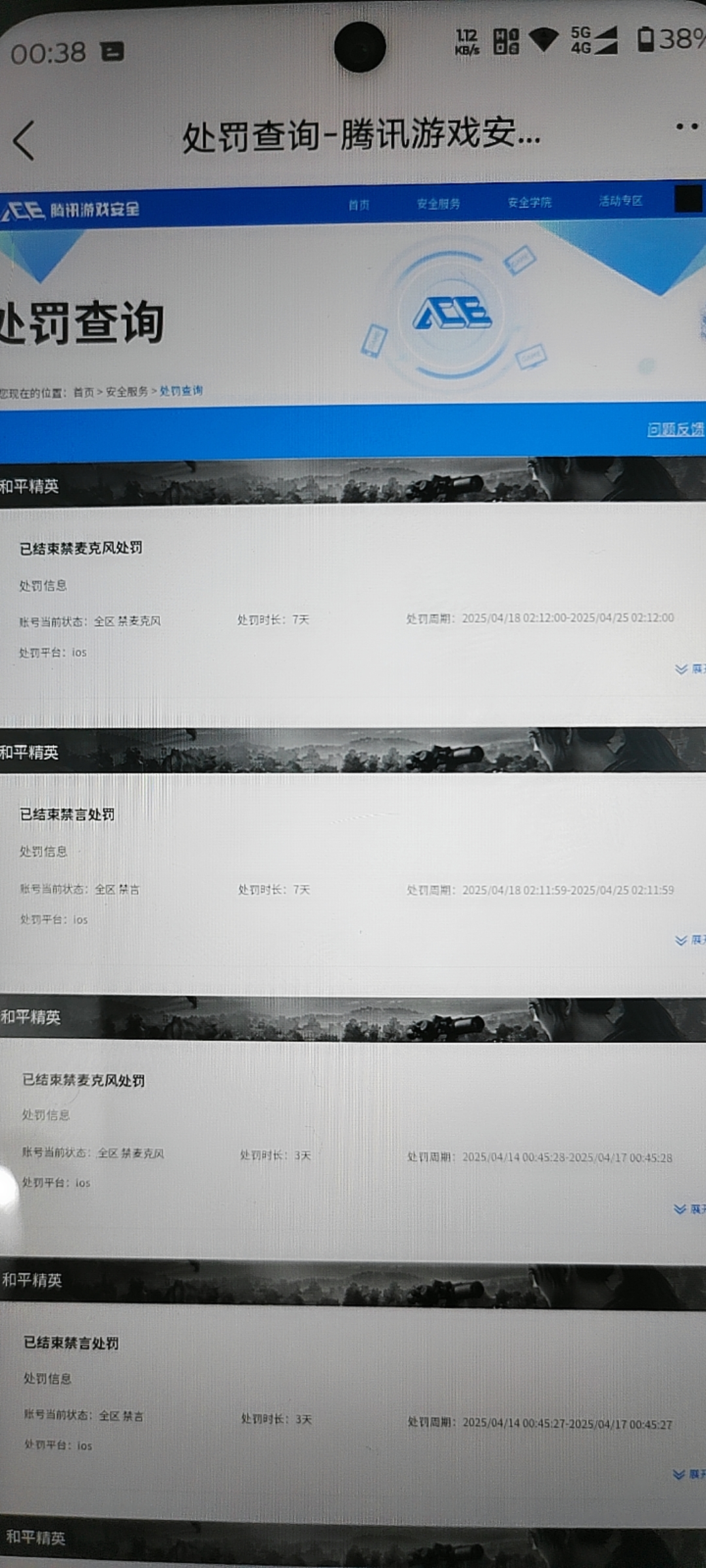Click the 问题反馈 feedback link

pos(675,429)
